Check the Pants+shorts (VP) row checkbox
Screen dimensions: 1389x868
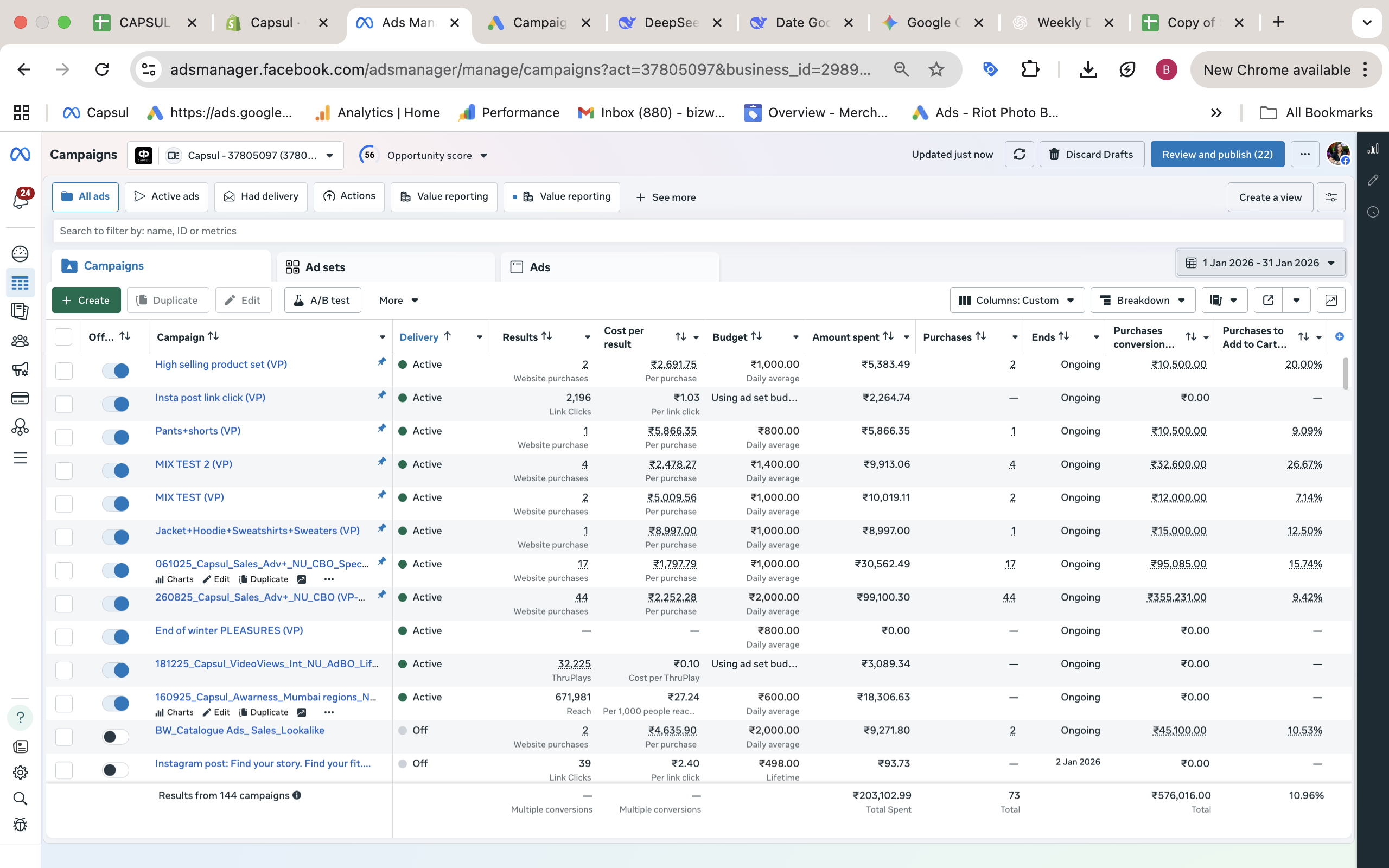(x=63, y=437)
